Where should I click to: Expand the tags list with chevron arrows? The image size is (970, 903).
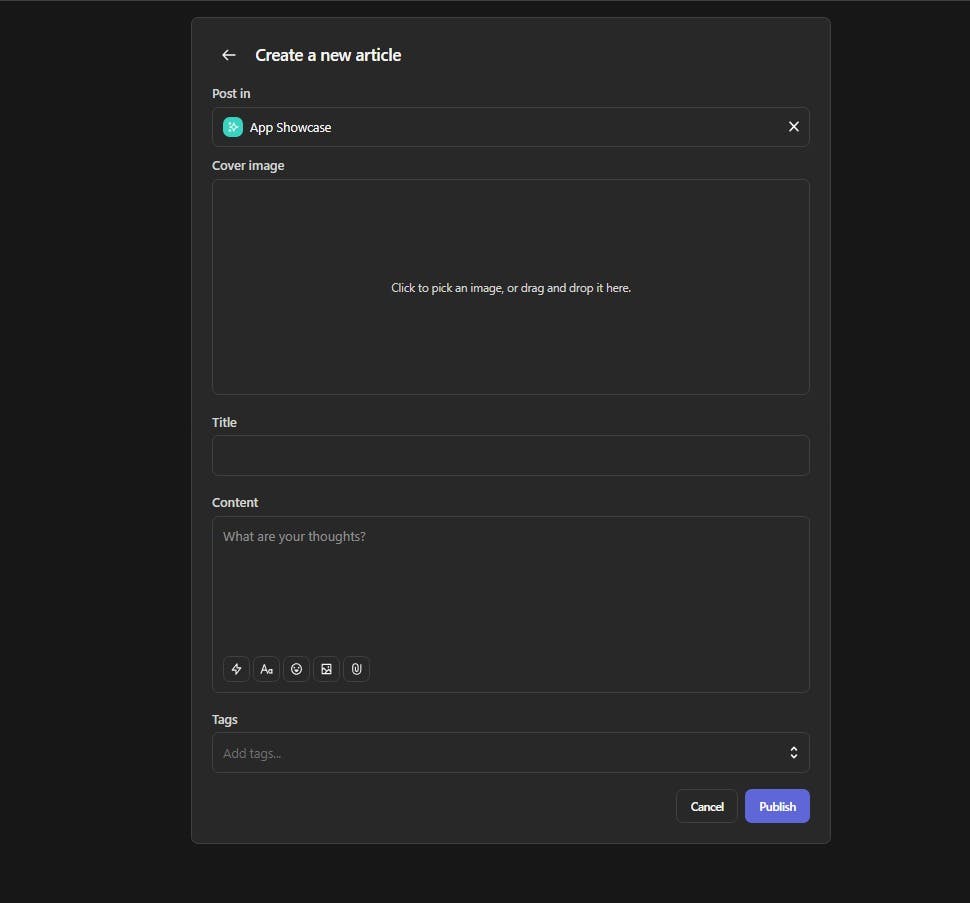click(793, 753)
